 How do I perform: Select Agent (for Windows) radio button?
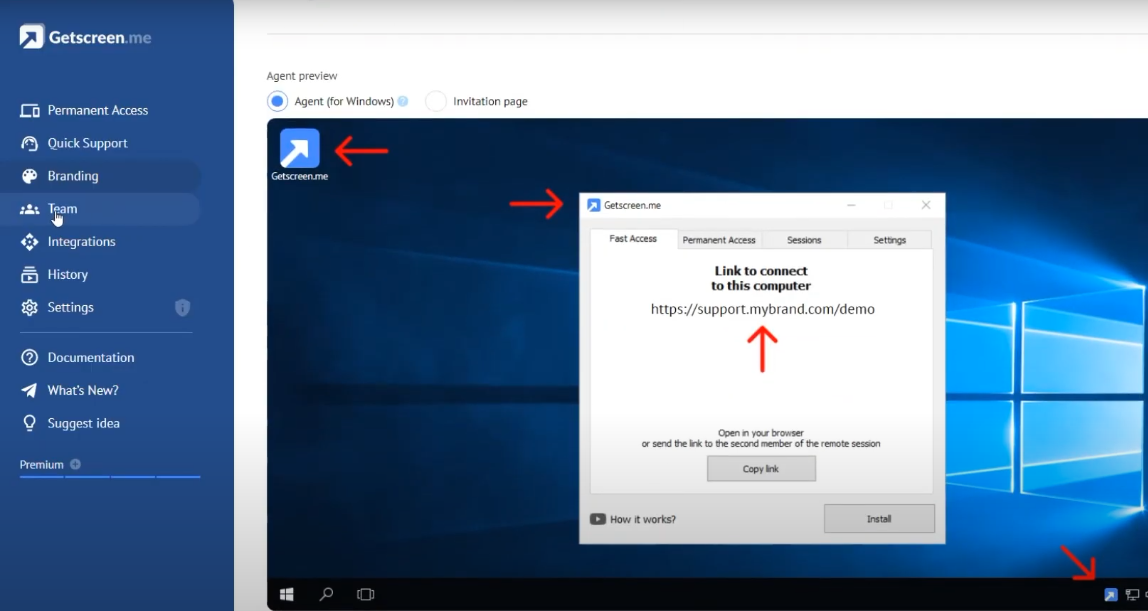click(277, 101)
